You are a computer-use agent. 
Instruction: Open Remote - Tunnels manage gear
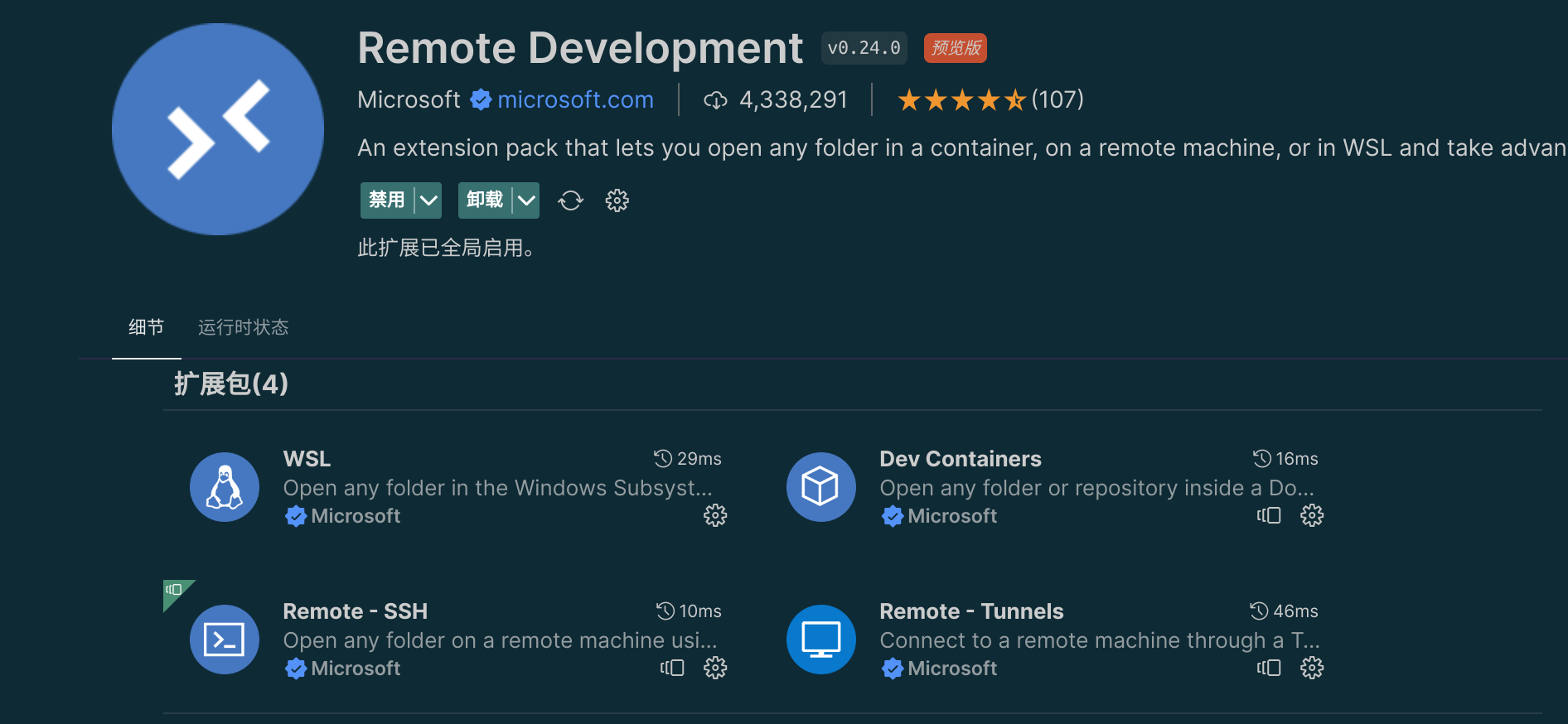pos(1312,668)
